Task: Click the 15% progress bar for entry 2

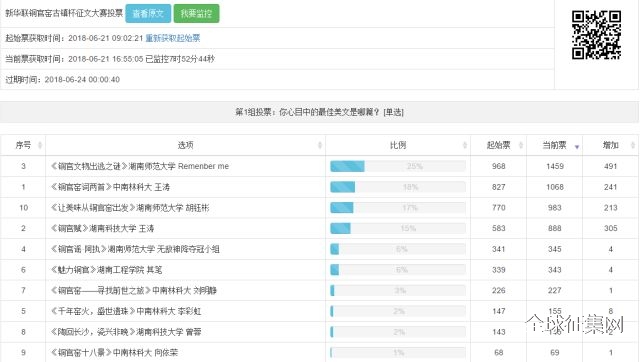Action: click(398, 229)
